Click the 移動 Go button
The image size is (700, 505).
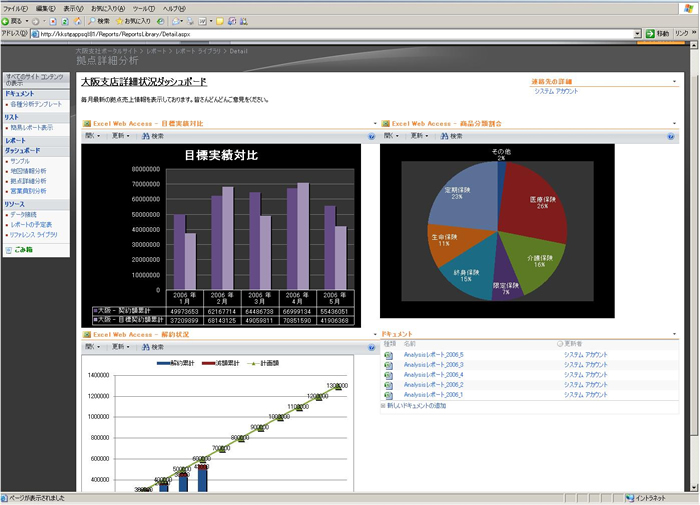pos(658,34)
